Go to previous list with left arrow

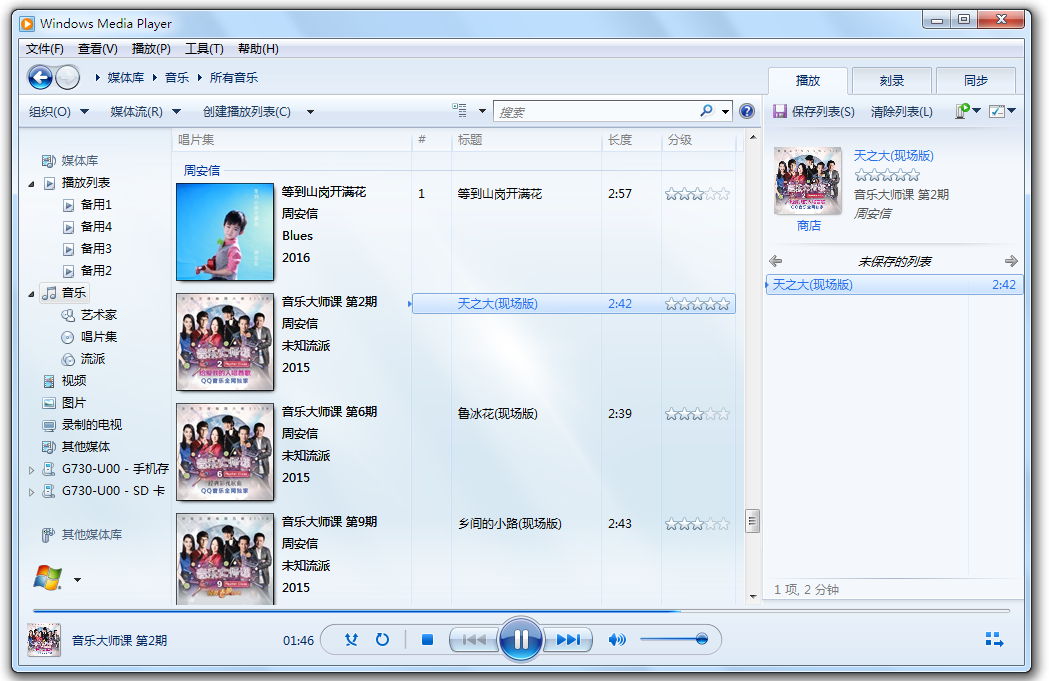tap(776, 261)
